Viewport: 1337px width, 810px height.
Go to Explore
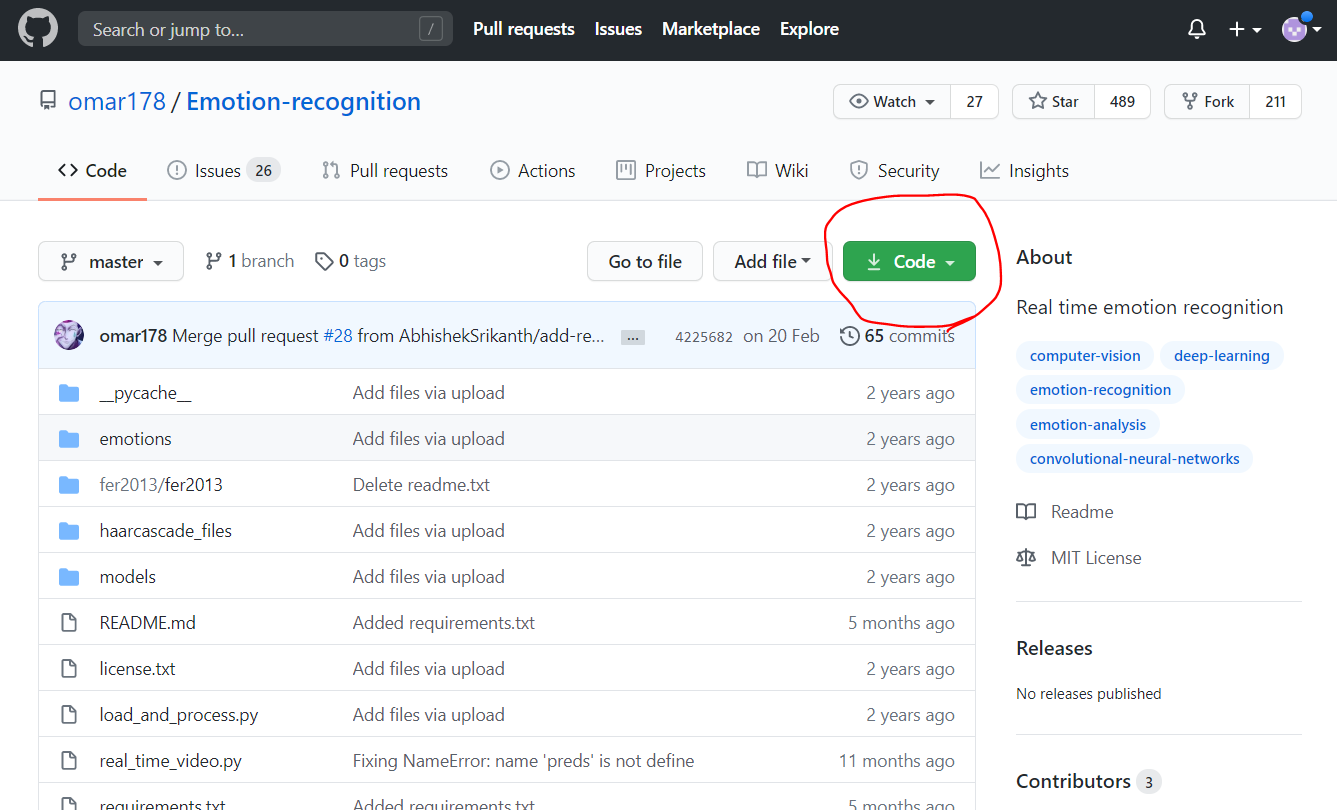809,29
